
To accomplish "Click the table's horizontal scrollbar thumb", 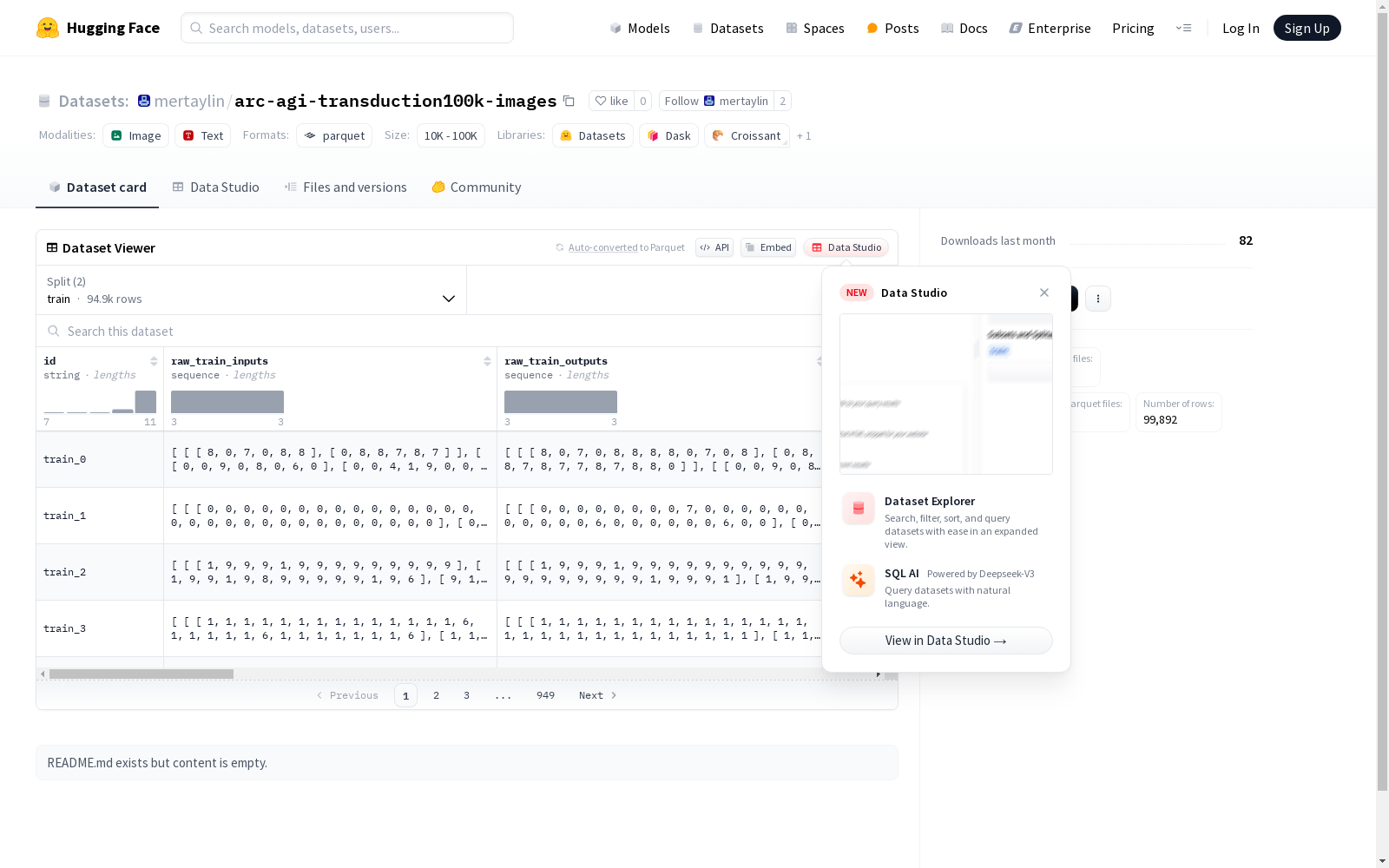I will pos(142,674).
